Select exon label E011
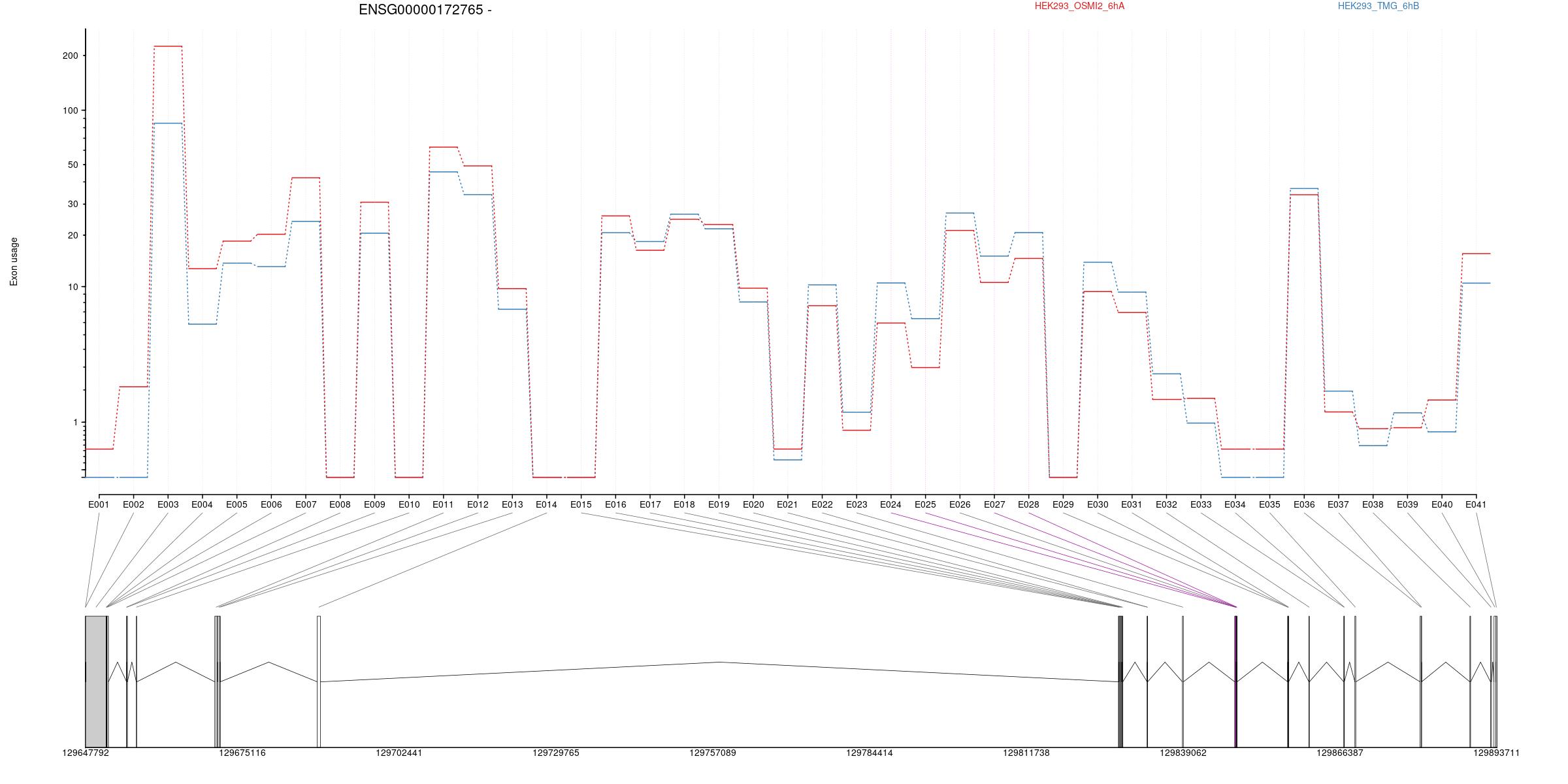Image resolution: width=1568 pixels, height=784 pixels. [443, 504]
